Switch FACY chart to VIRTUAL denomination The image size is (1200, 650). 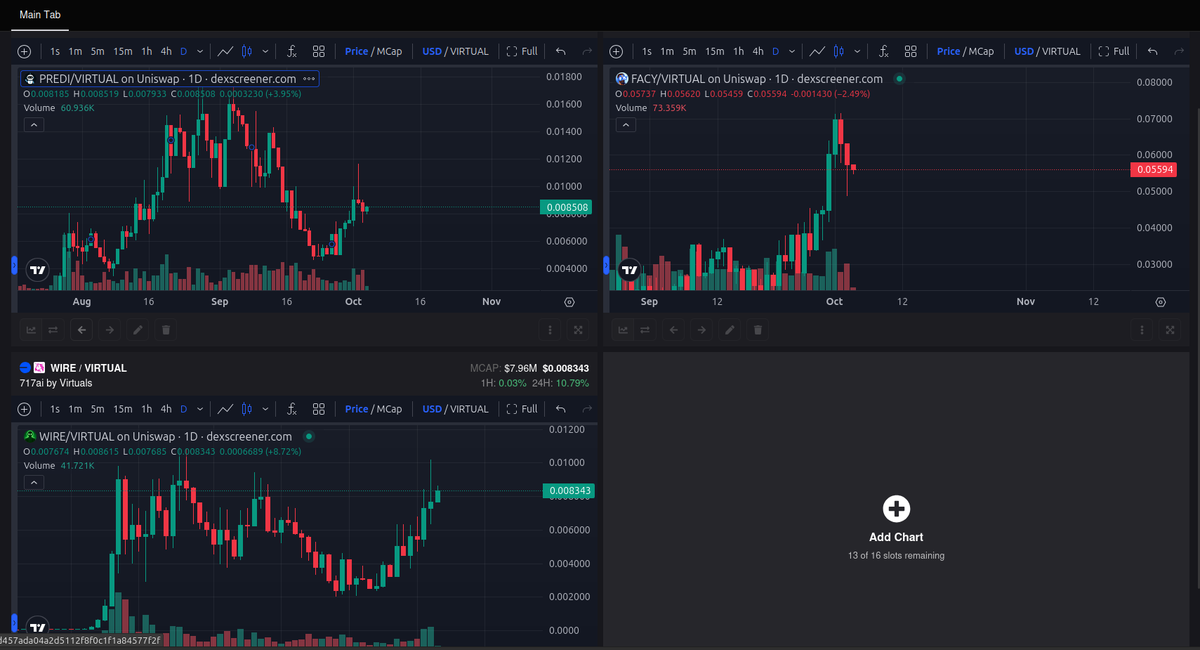(x=1061, y=51)
